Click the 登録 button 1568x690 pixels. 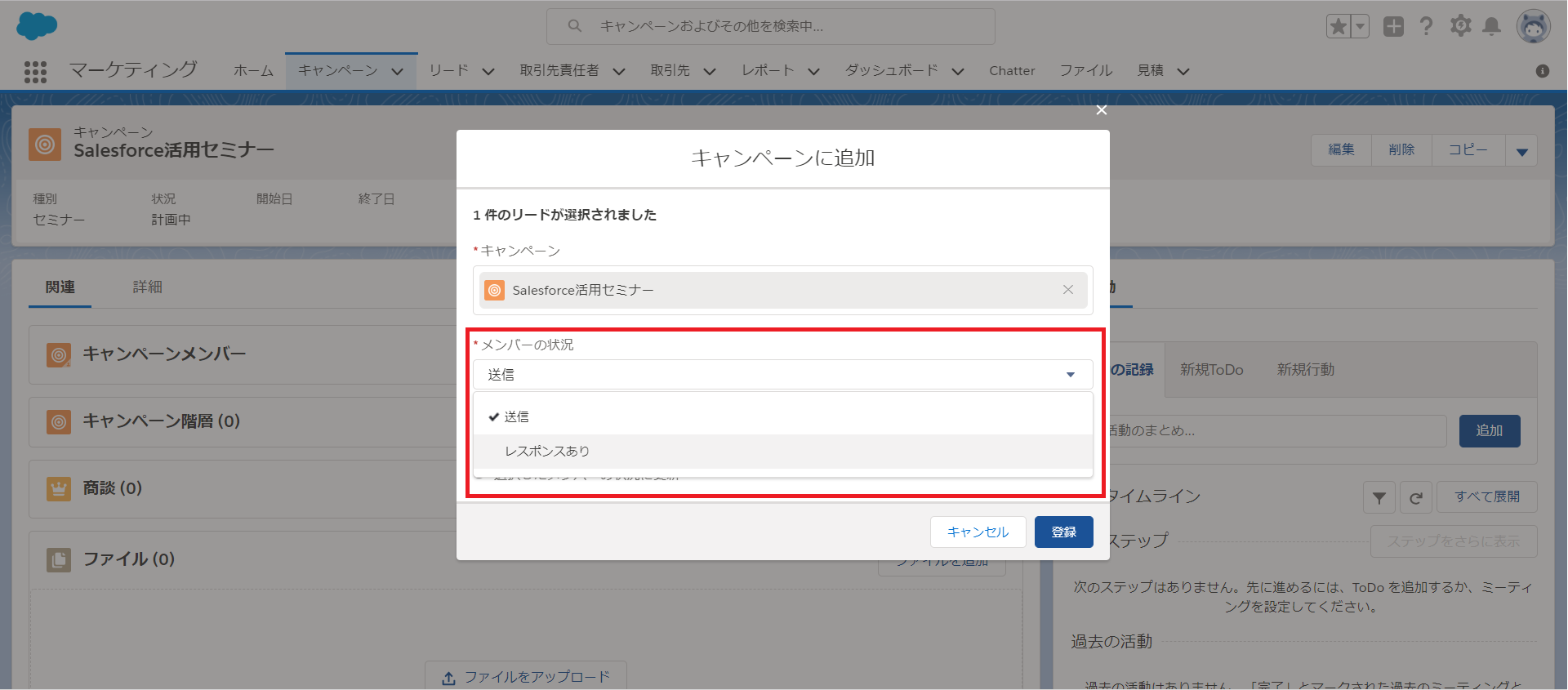(x=1063, y=532)
